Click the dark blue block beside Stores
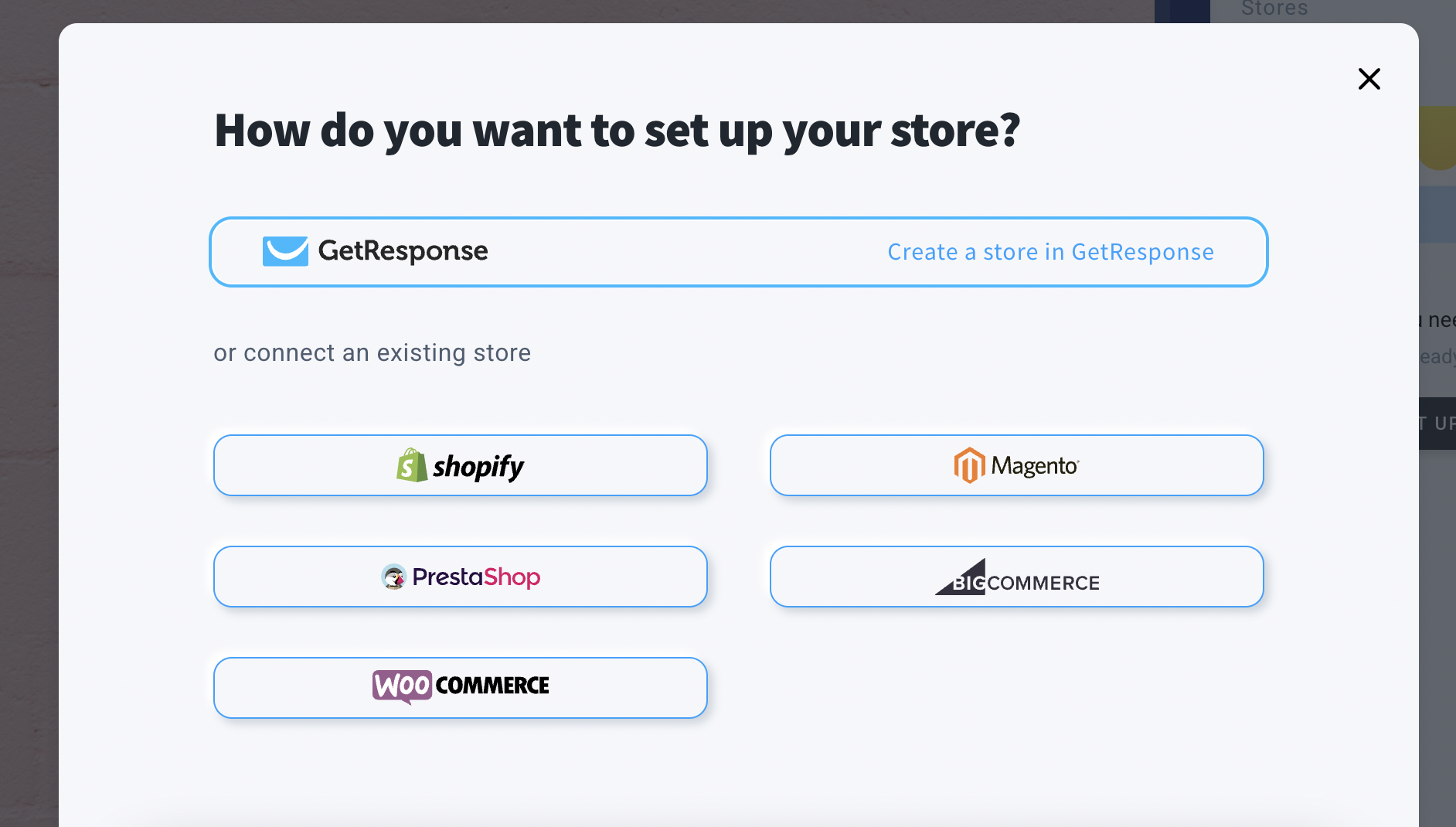 point(1182,11)
